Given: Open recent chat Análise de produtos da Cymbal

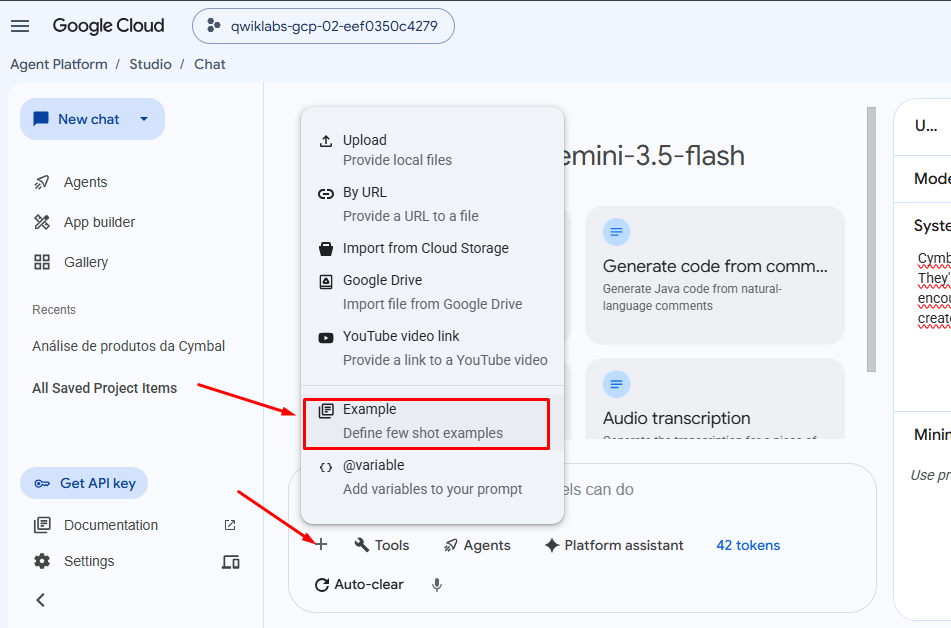Looking at the screenshot, I should (129, 346).
